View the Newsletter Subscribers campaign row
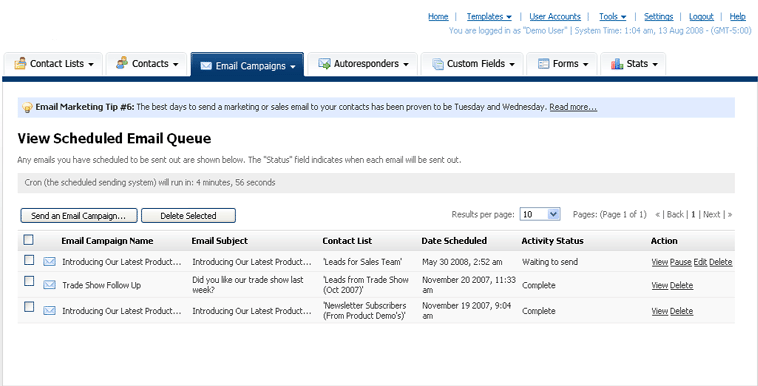This screenshot has width=758, height=386. tap(659, 311)
